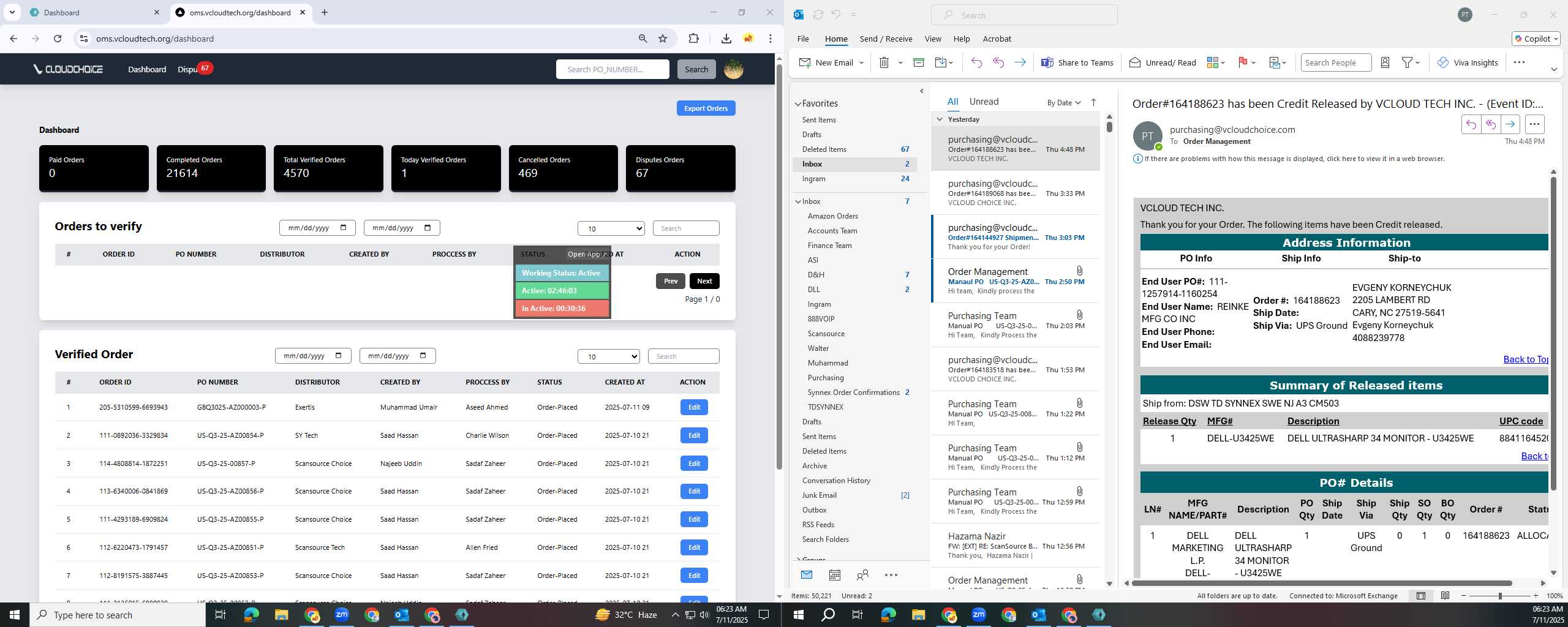Image resolution: width=1568 pixels, height=627 pixels.
Task: Collapse the Favorites folder group
Action: (798, 104)
